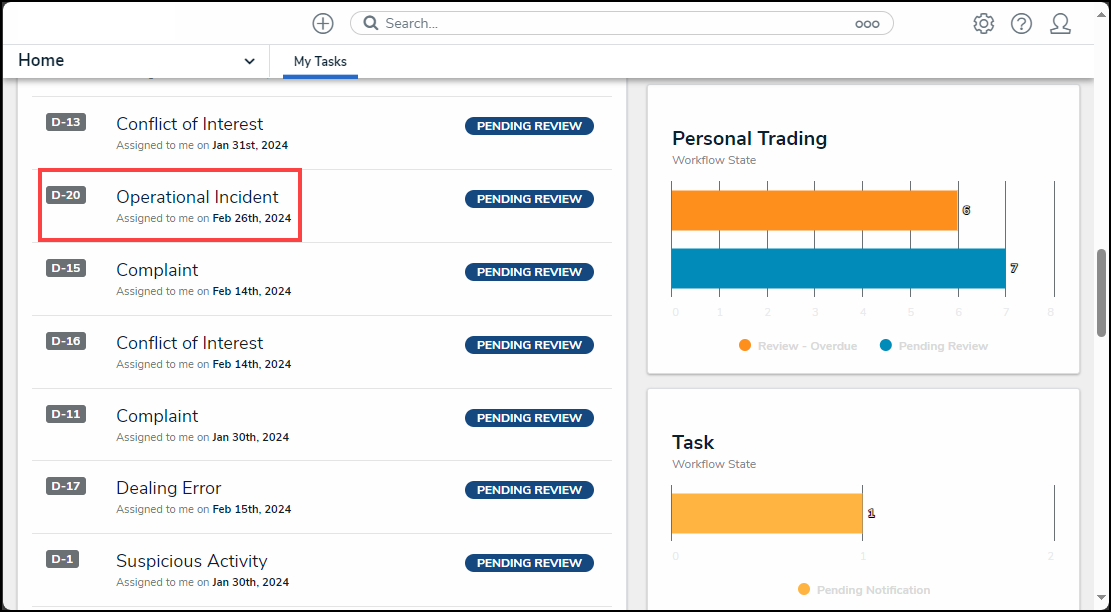
Task: Toggle the Pending Review legend in Personal Trading
Action: tap(933, 346)
